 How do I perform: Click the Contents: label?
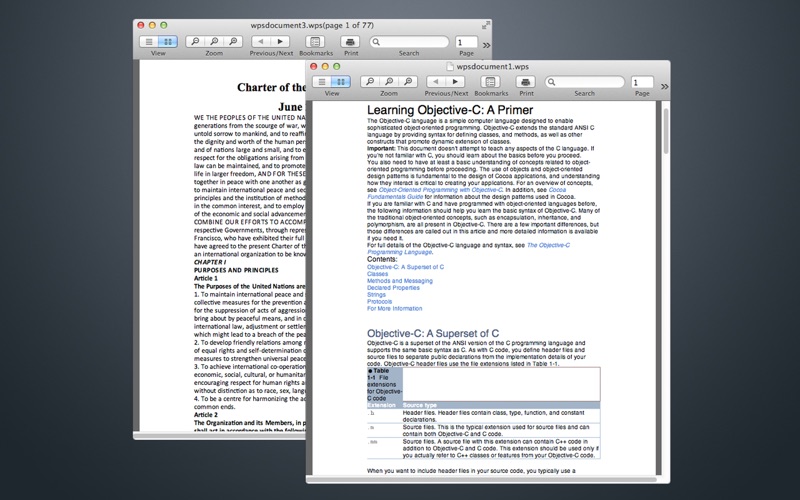[382, 259]
